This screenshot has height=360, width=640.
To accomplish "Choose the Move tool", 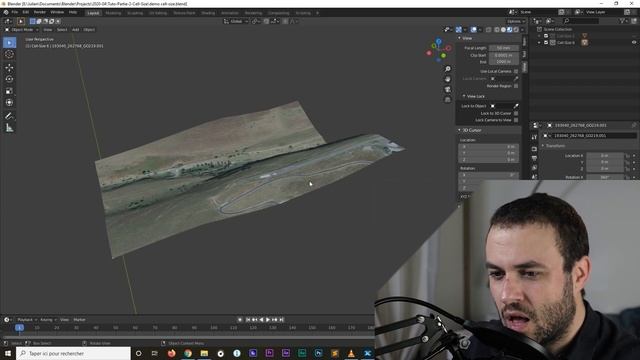I will (x=9, y=67).
